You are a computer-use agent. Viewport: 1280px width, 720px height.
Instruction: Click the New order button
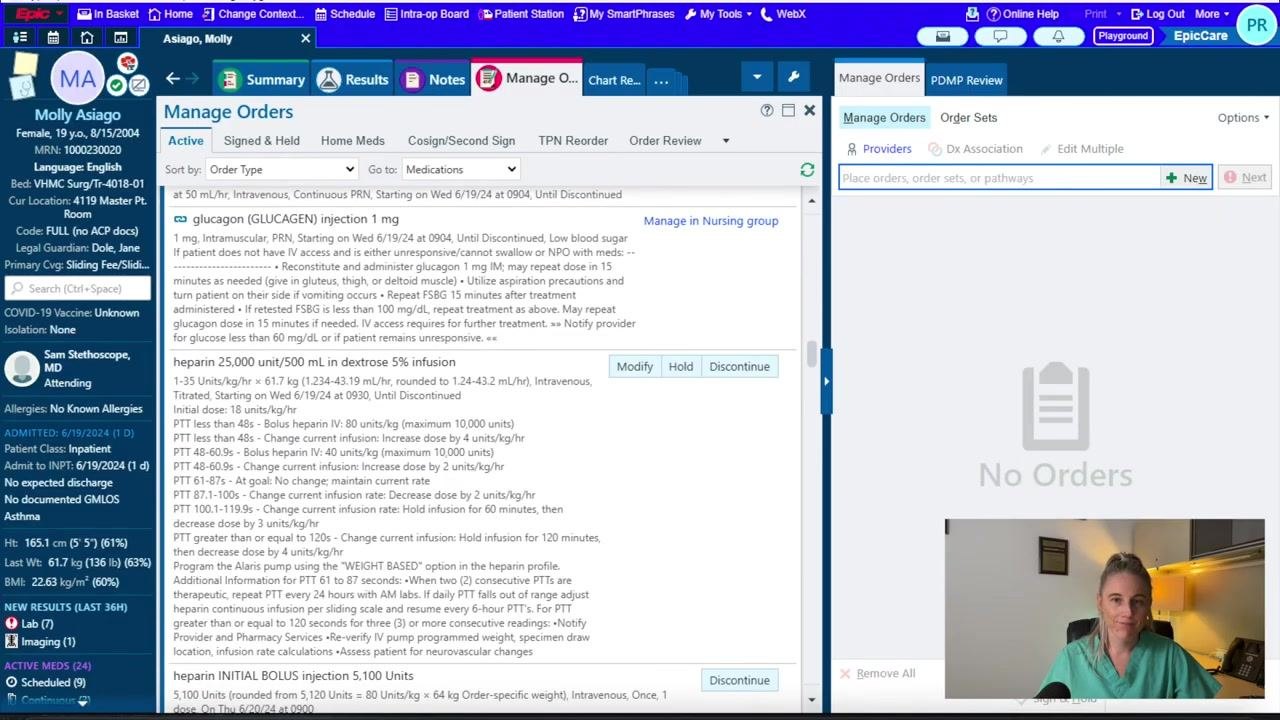[1186, 178]
